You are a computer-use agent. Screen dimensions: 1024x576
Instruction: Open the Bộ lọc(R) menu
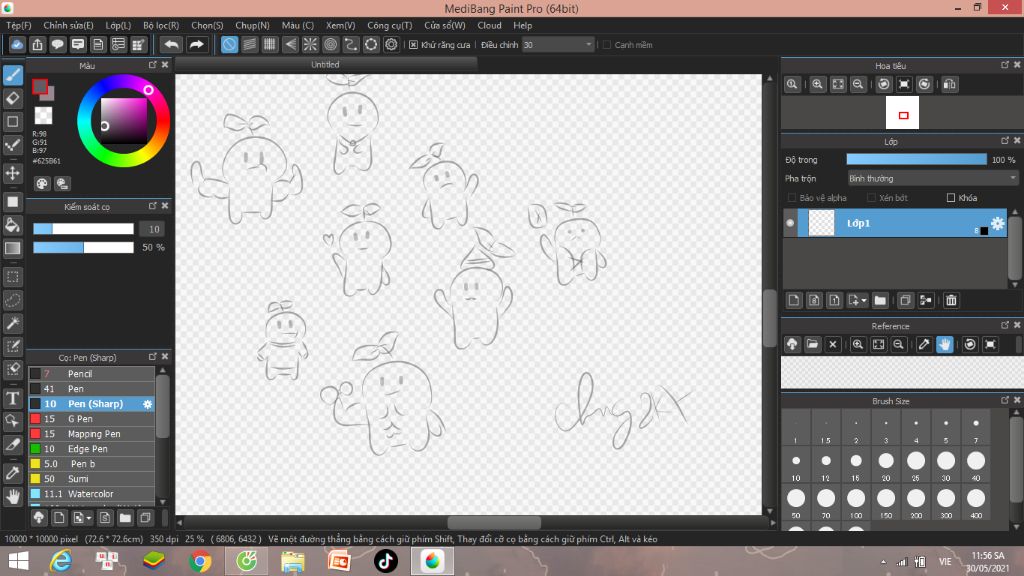click(x=161, y=25)
